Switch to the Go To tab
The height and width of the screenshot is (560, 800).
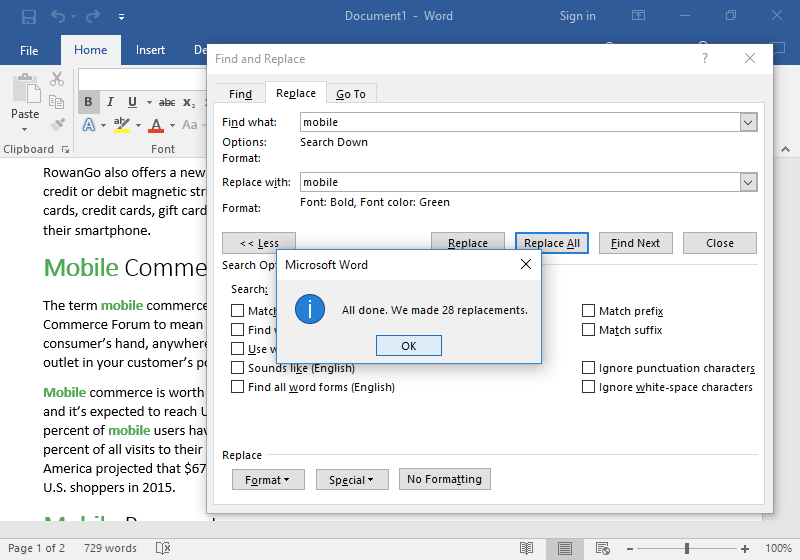click(351, 94)
